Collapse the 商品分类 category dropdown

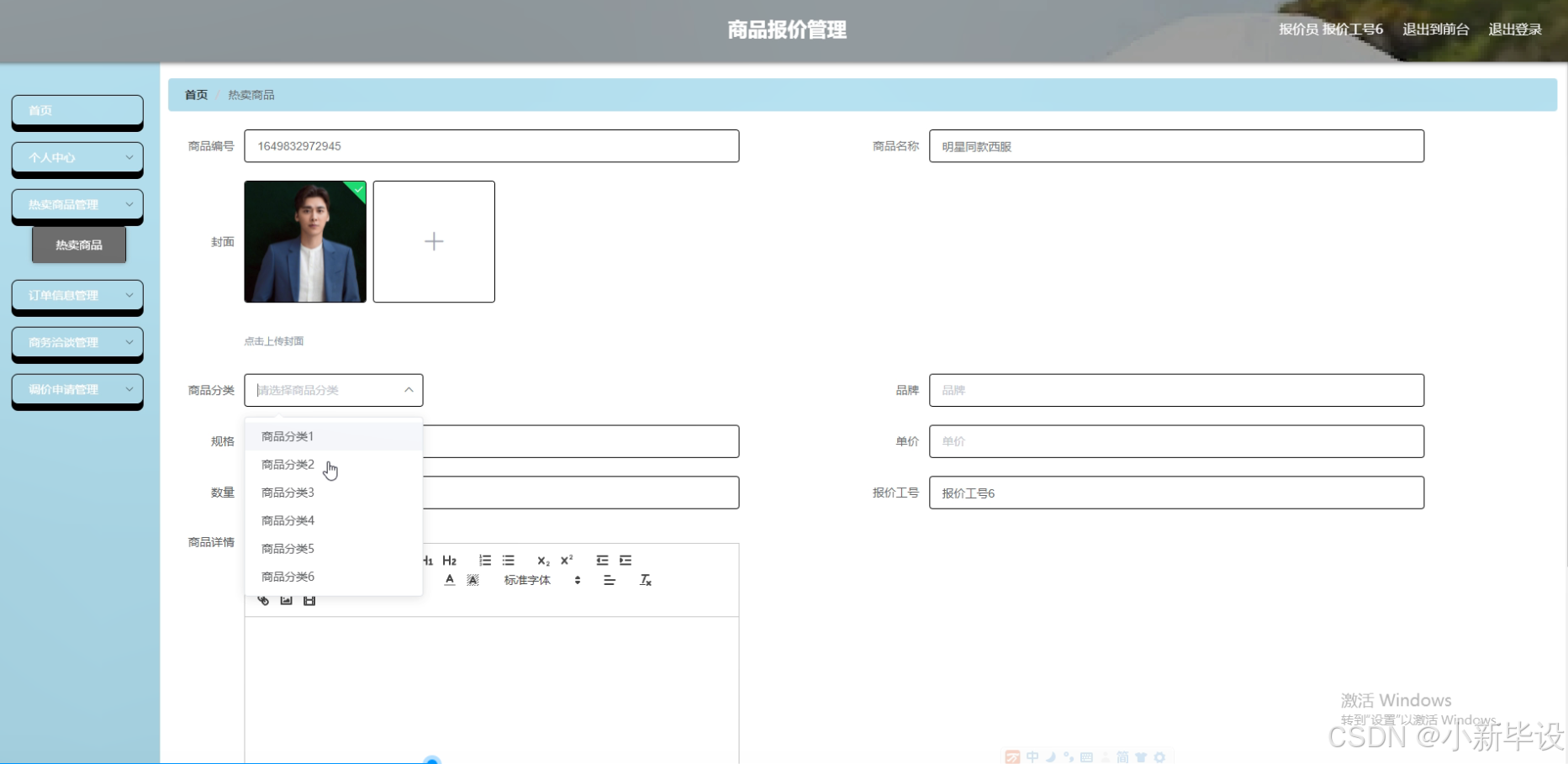409,389
